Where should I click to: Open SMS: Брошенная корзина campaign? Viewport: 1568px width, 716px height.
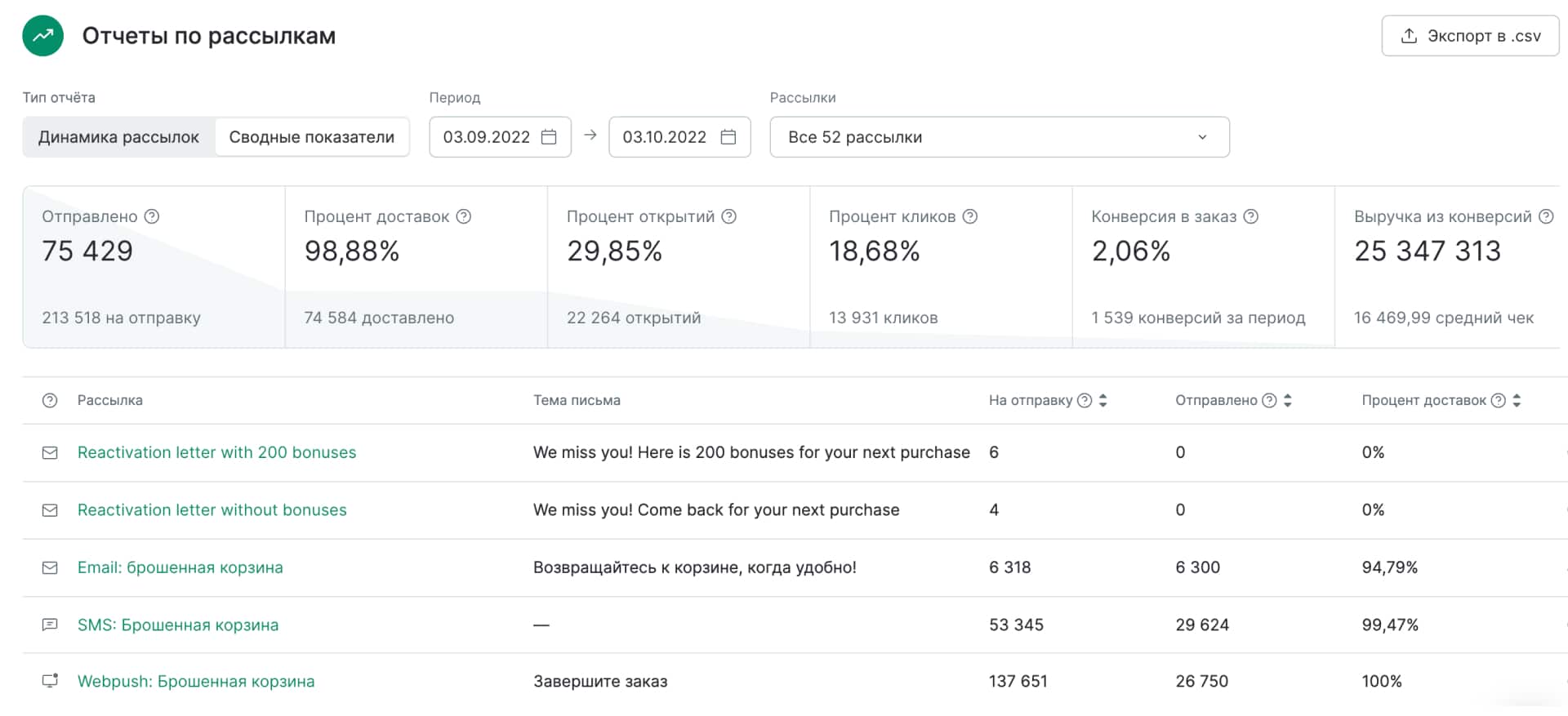point(178,625)
